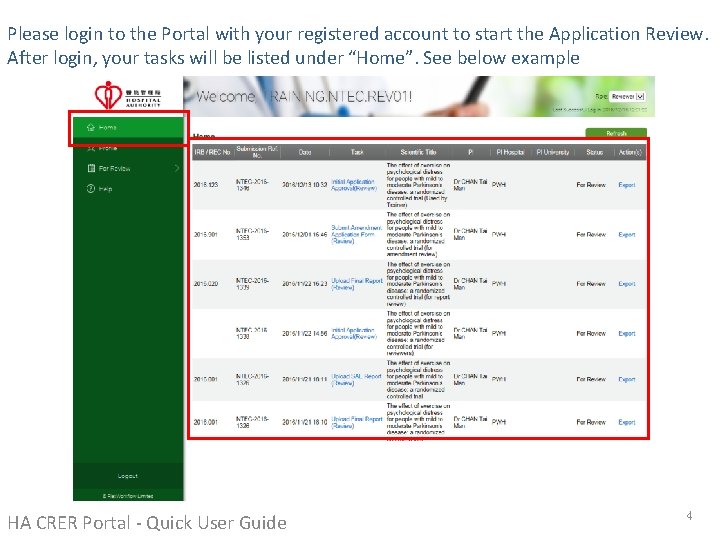Click the Home page heading
The height and width of the screenshot is (540, 720).
[204, 136]
